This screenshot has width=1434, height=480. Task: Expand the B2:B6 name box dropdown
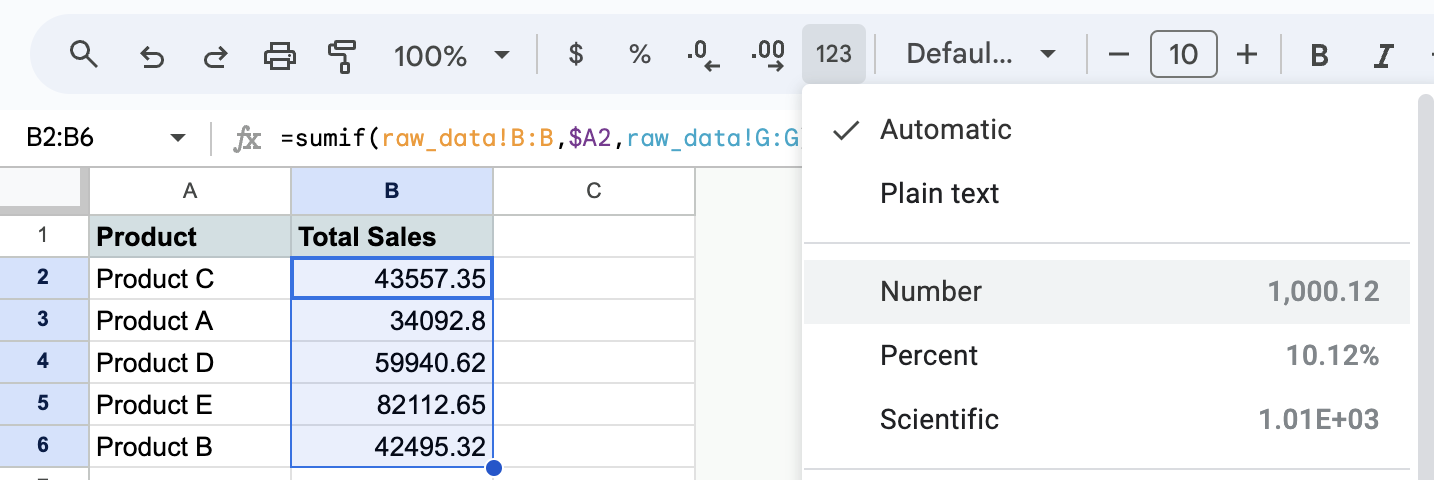click(178, 138)
